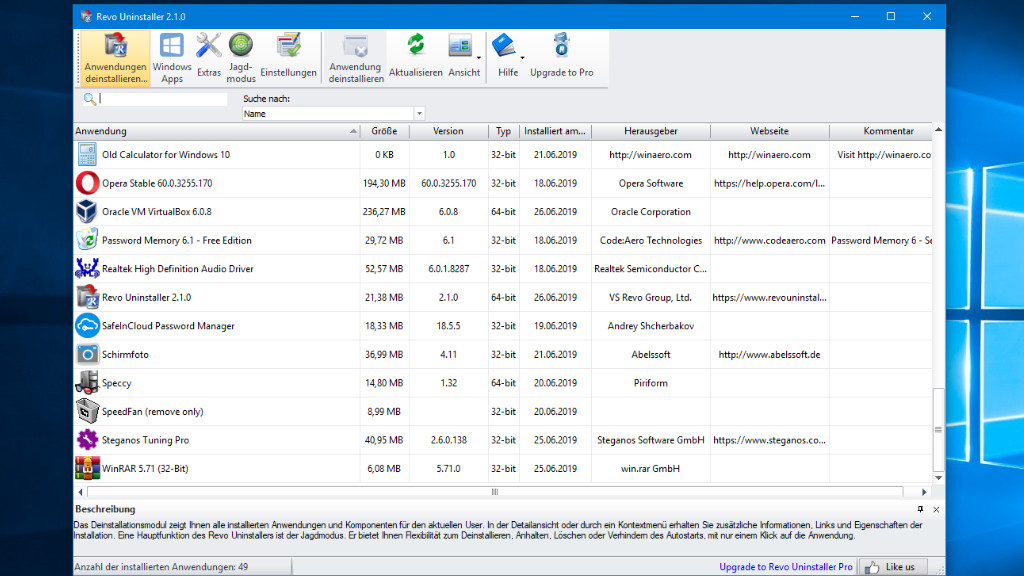Open the Windows Apps tool
1024x576 pixels.
(172, 57)
